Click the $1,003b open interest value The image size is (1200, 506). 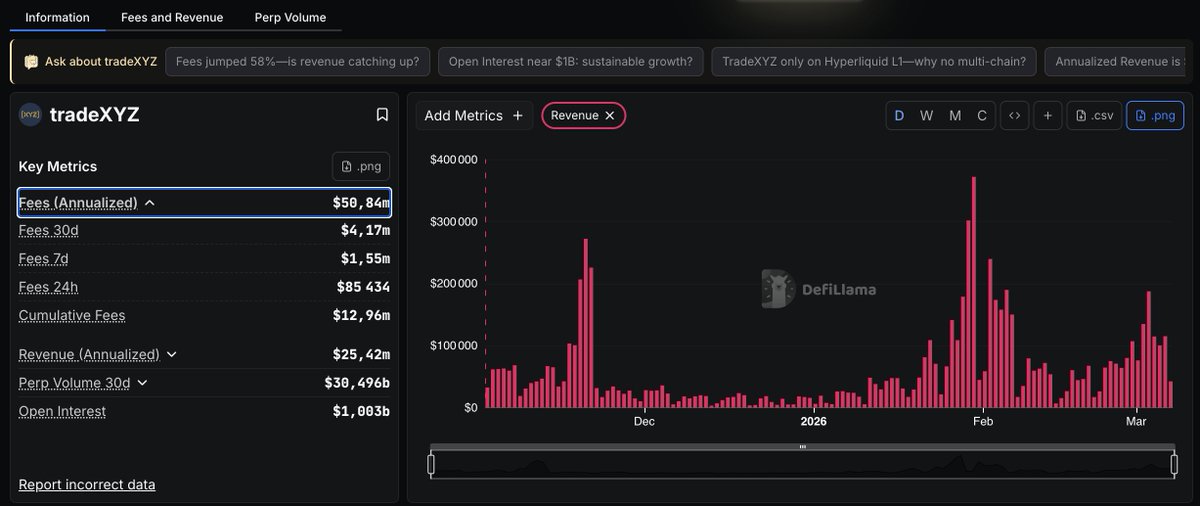(x=361, y=411)
